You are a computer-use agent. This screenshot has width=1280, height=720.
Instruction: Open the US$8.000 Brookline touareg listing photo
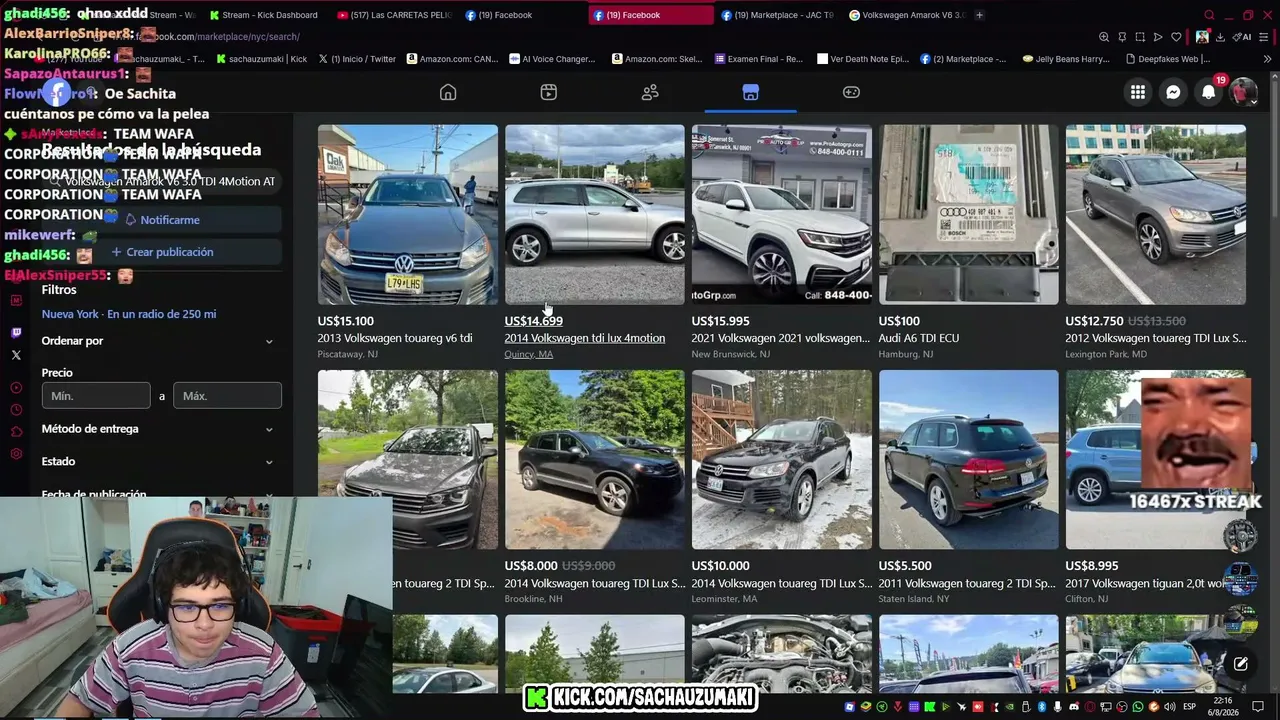pos(595,460)
